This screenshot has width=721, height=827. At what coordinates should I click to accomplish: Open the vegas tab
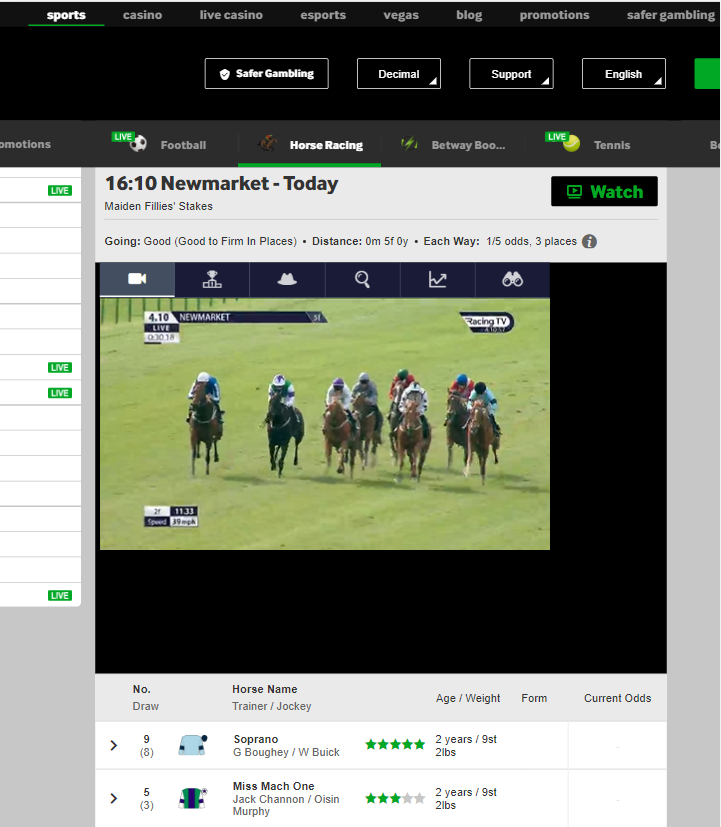click(401, 15)
